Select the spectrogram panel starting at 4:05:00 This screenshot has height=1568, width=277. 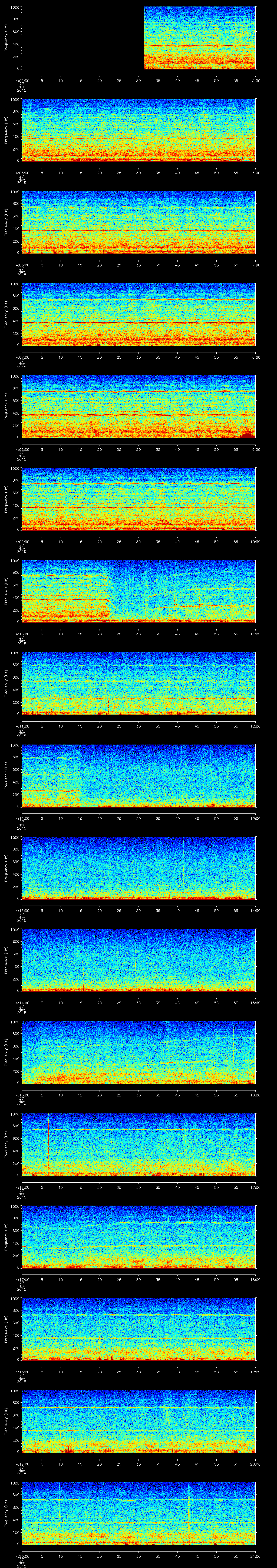pyautogui.click(x=139, y=130)
